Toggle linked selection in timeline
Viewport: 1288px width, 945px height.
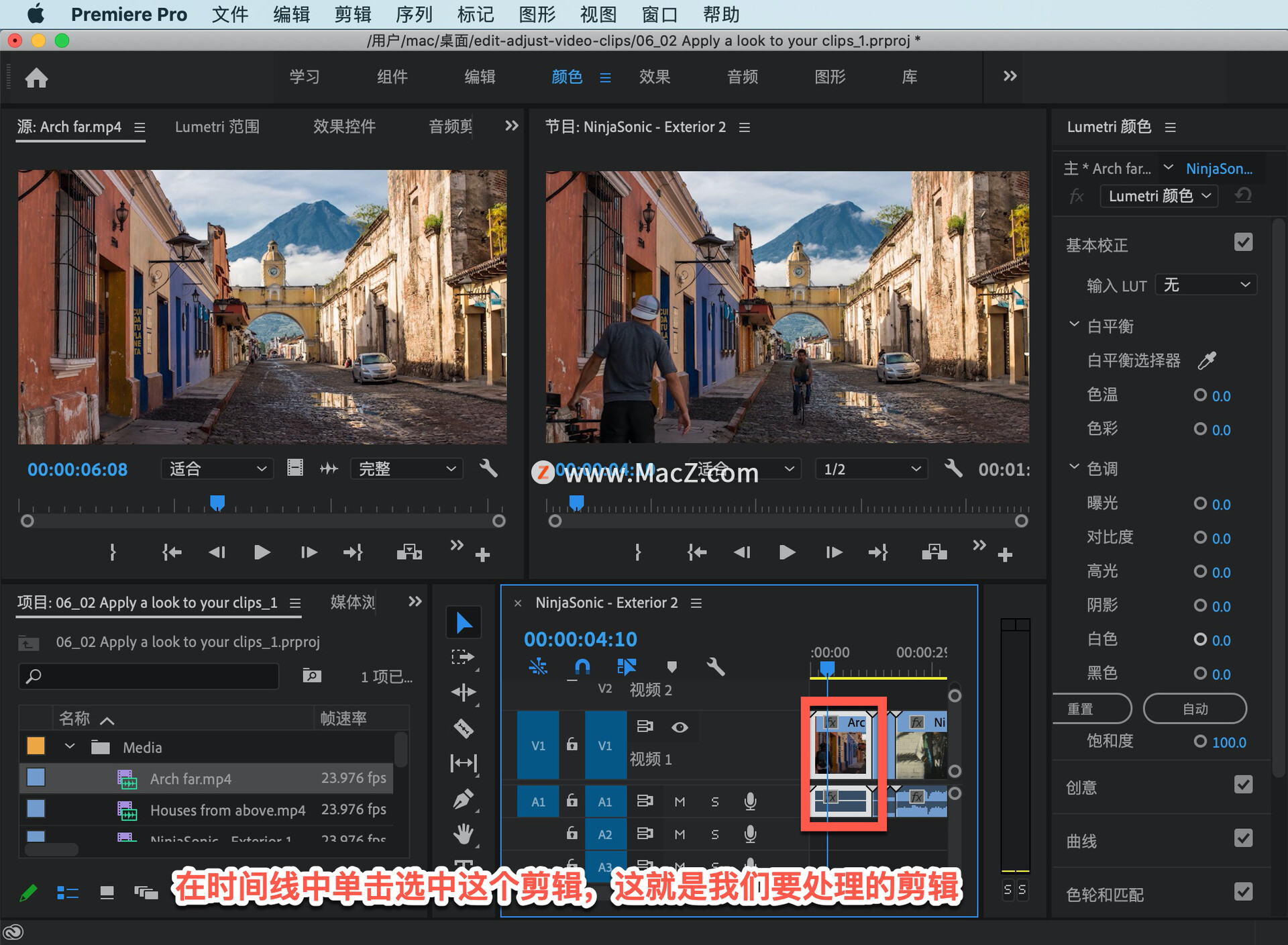(627, 666)
